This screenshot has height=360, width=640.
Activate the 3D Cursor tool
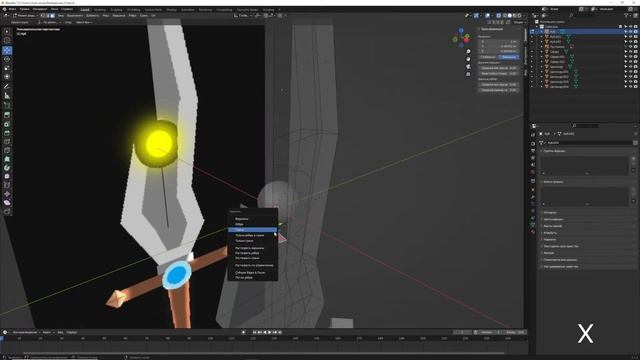click(7, 40)
